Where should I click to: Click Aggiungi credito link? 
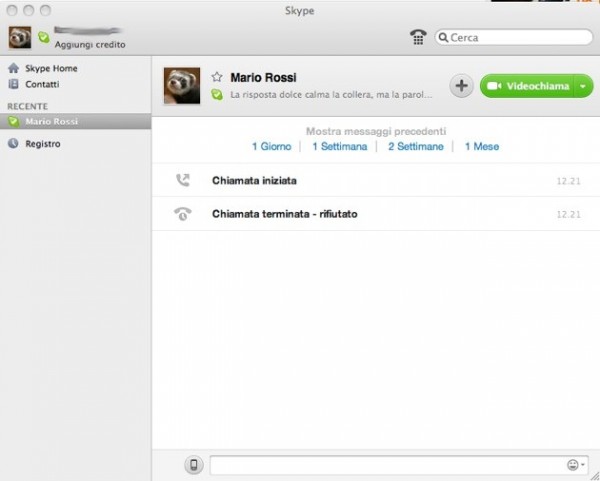click(90, 45)
